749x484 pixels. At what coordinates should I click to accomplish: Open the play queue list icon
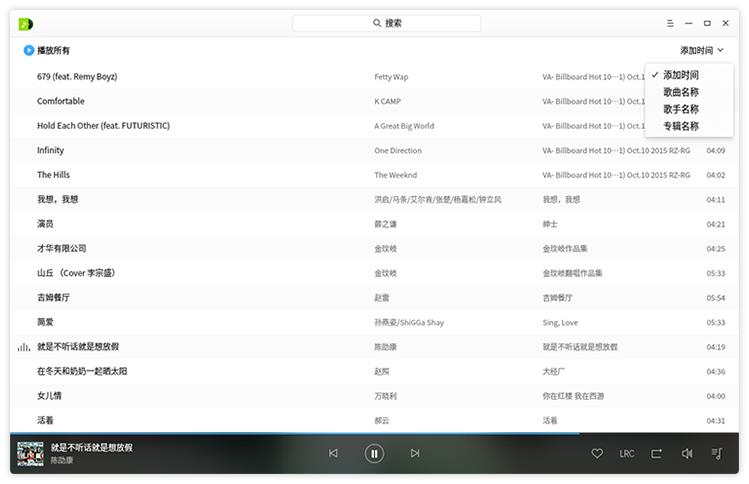coord(717,453)
